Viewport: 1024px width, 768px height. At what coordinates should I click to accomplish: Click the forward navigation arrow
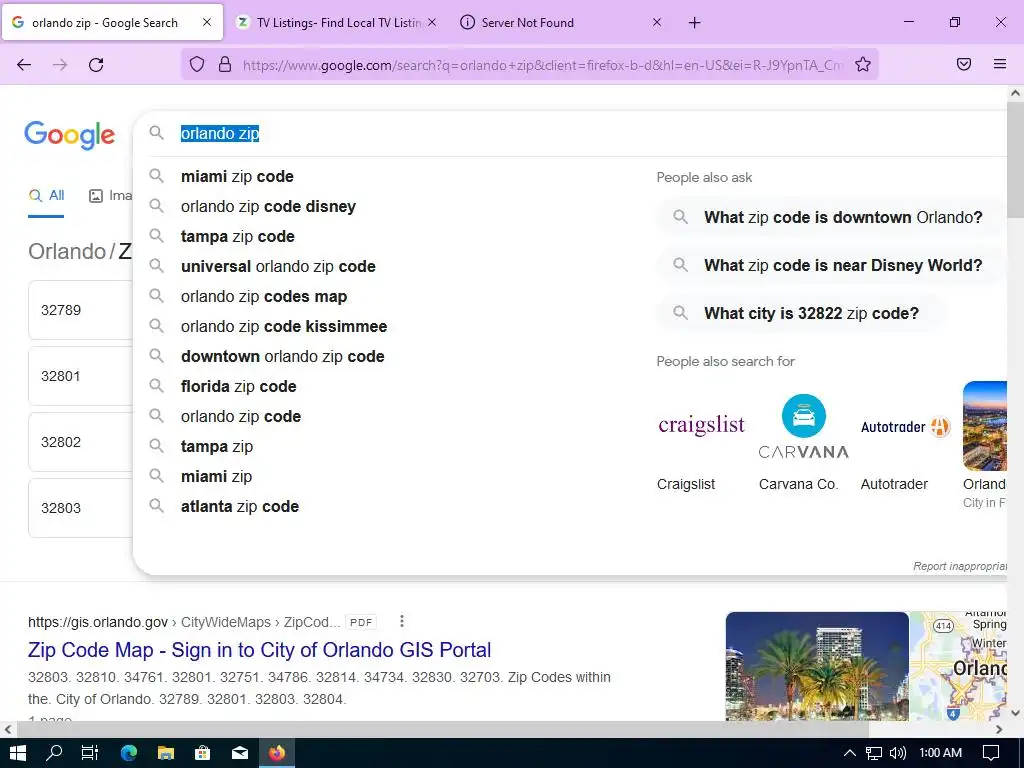[x=60, y=65]
